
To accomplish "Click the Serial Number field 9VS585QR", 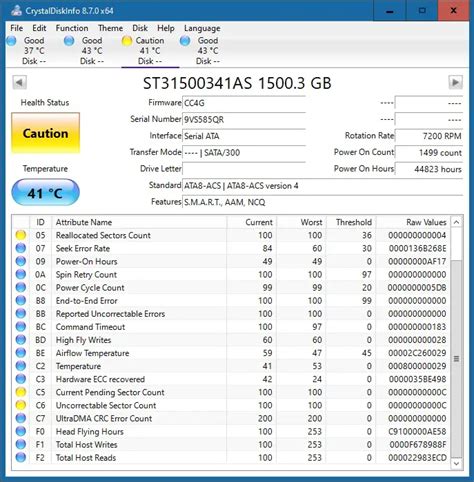I will 244,120.
